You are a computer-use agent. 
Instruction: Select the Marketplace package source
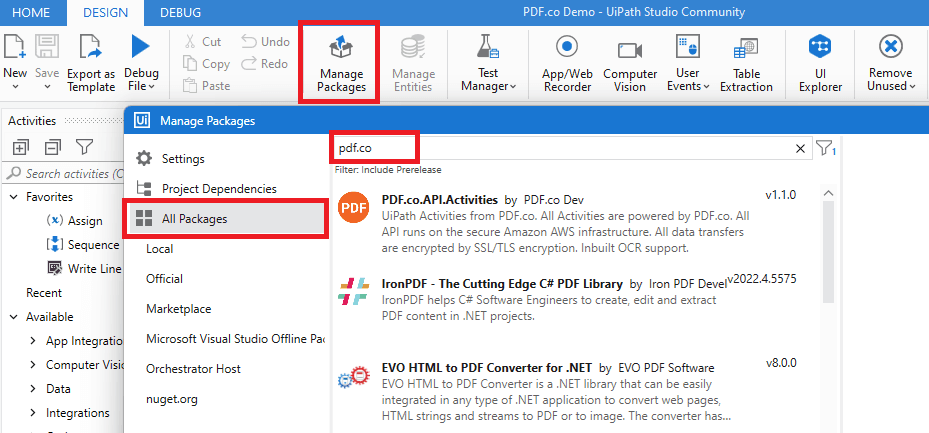pos(178,309)
